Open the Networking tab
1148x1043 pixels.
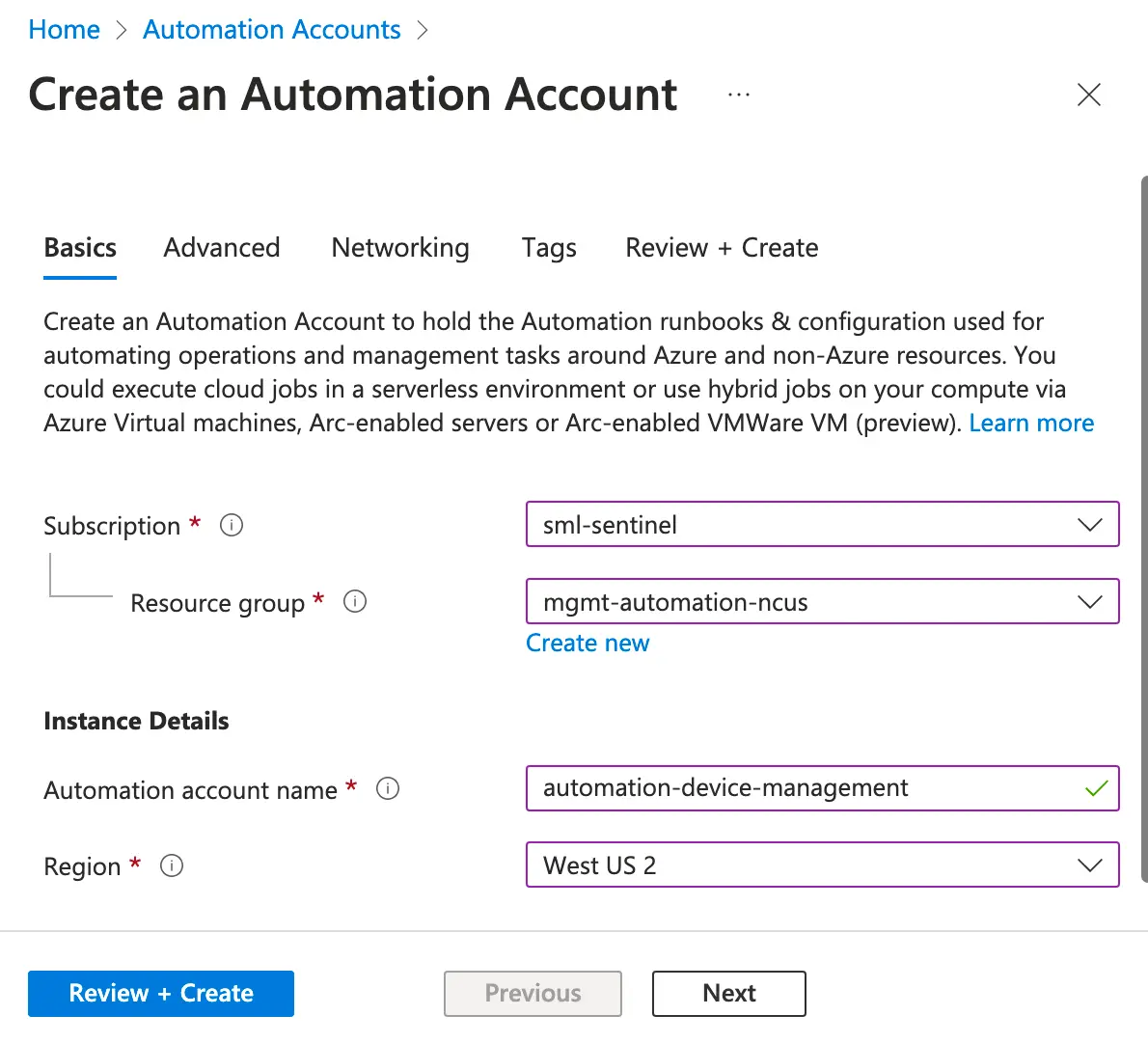coord(400,248)
